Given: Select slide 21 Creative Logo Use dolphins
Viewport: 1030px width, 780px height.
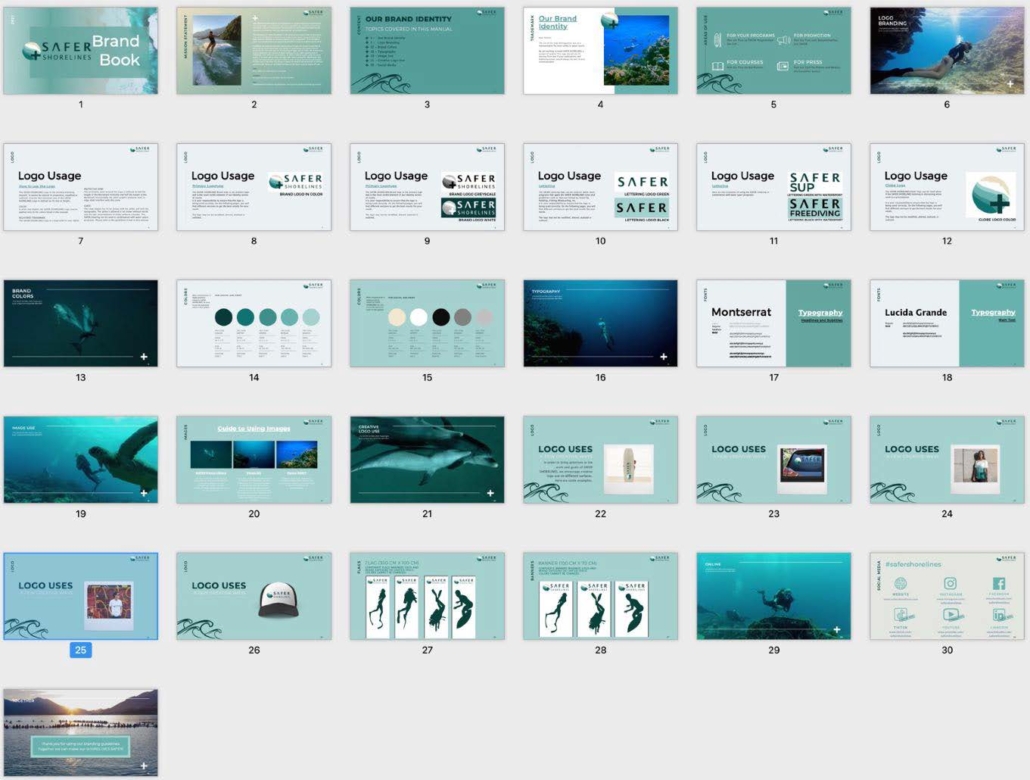Looking at the screenshot, I should point(427,459).
